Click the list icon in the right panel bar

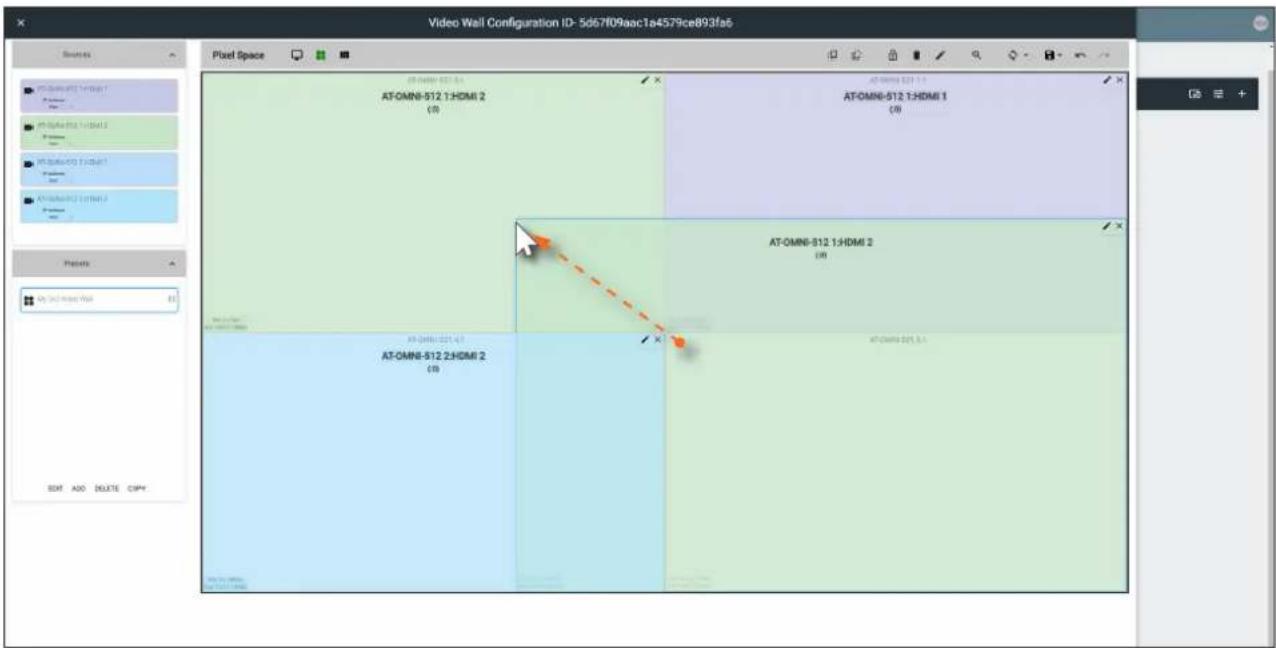click(x=1218, y=96)
